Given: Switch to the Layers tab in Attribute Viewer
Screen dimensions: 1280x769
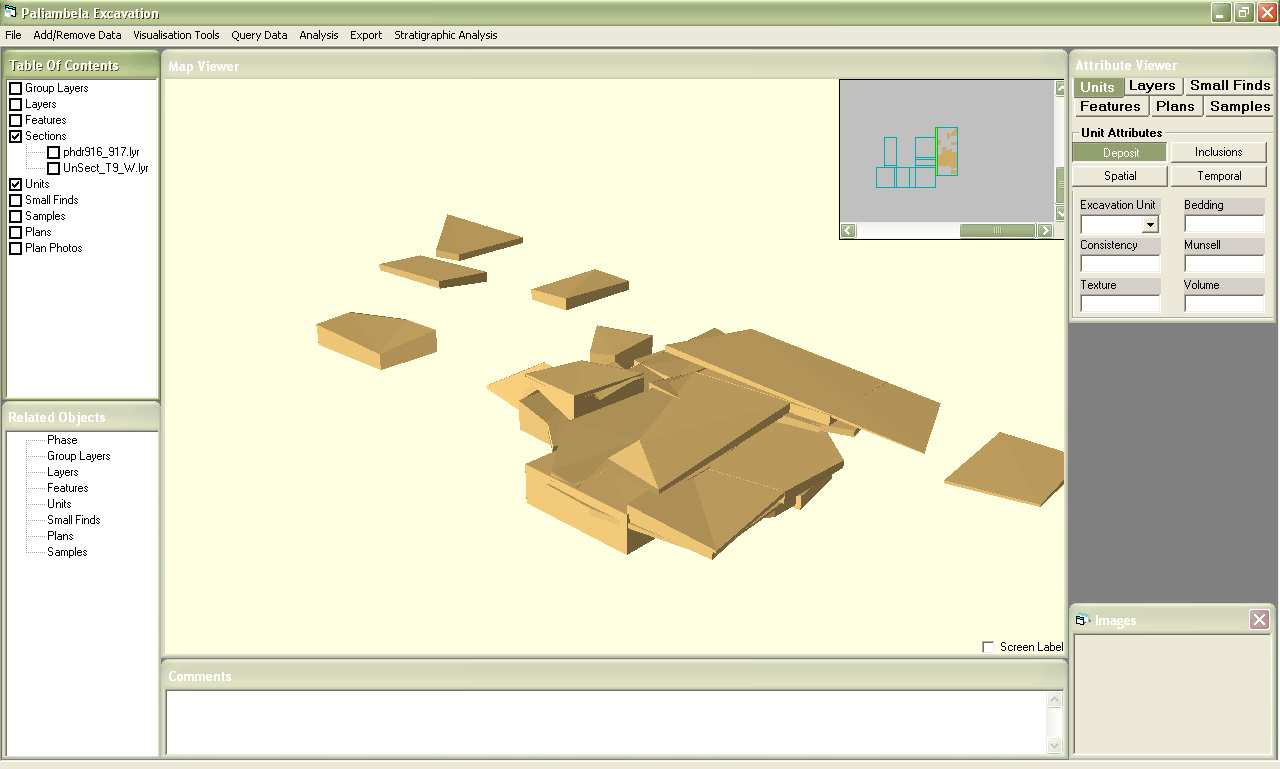Looking at the screenshot, I should (x=1152, y=86).
